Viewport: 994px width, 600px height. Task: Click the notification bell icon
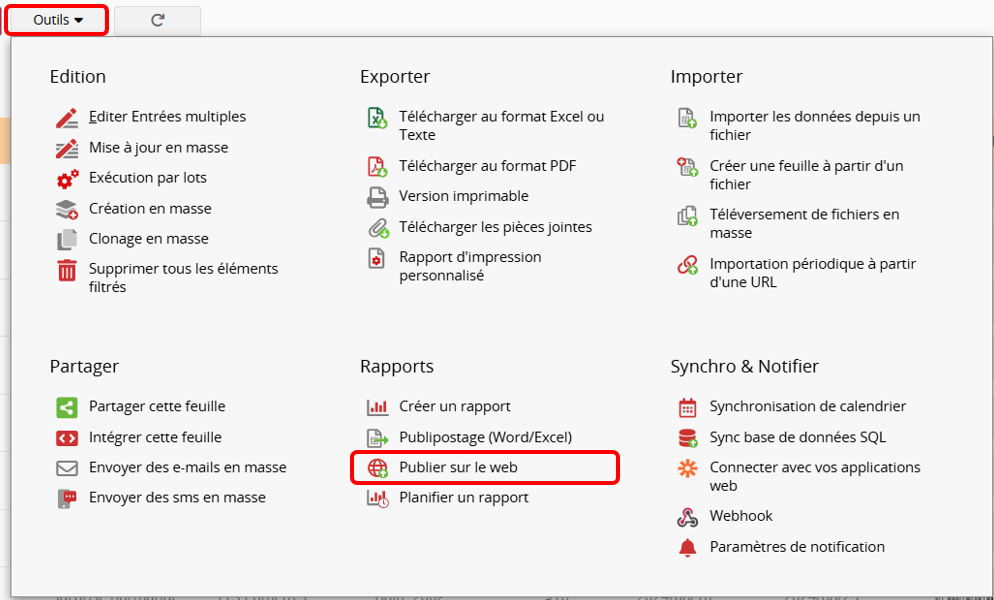click(687, 547)
